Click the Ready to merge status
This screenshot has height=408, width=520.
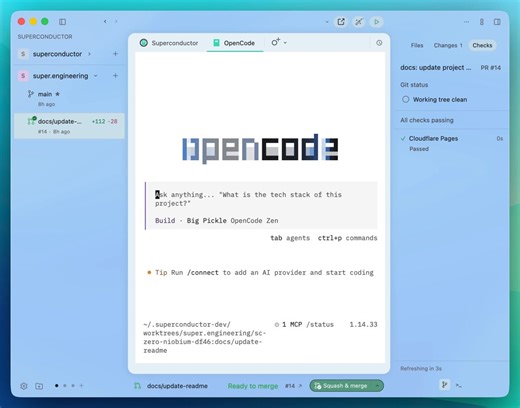(x=253, y=386)
